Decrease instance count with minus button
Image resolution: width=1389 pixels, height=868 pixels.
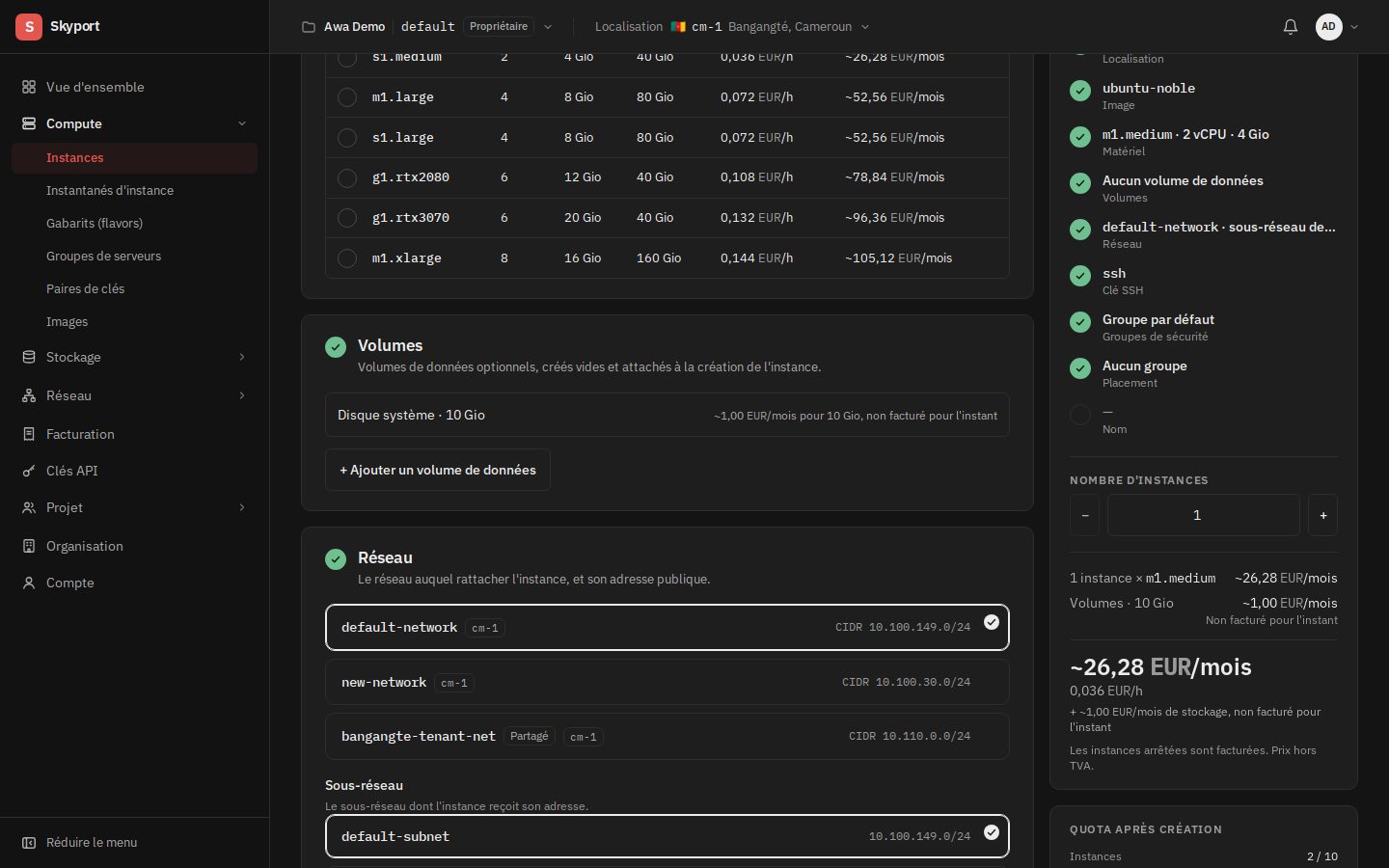coord(1084,515)
